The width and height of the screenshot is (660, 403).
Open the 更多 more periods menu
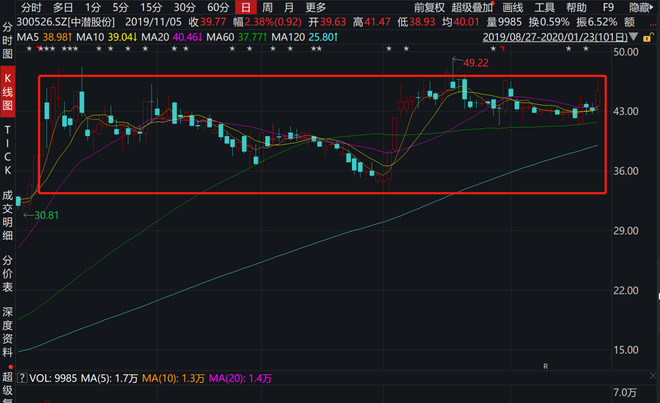[316, 7]
